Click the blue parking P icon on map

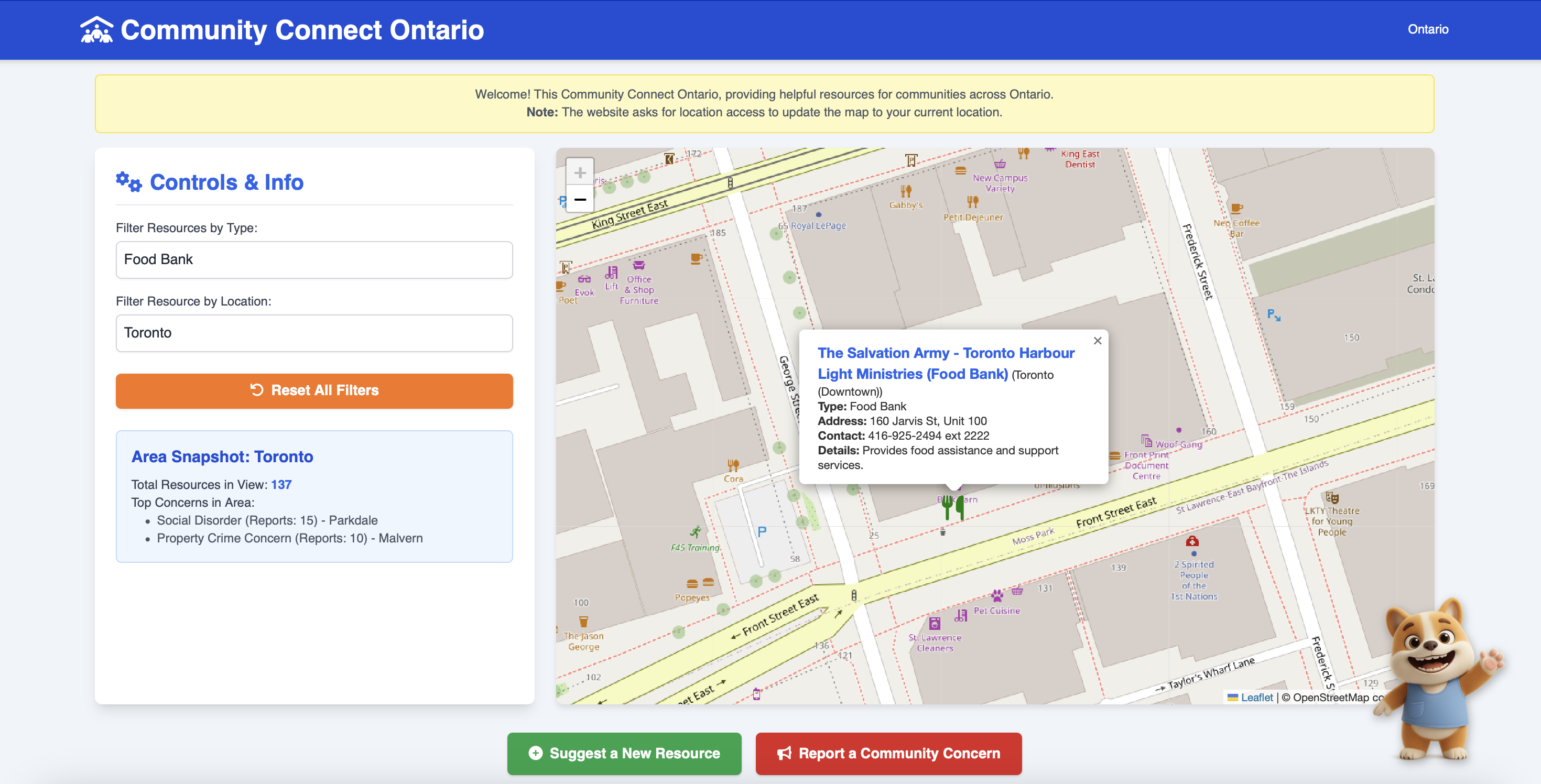point(762,531)
